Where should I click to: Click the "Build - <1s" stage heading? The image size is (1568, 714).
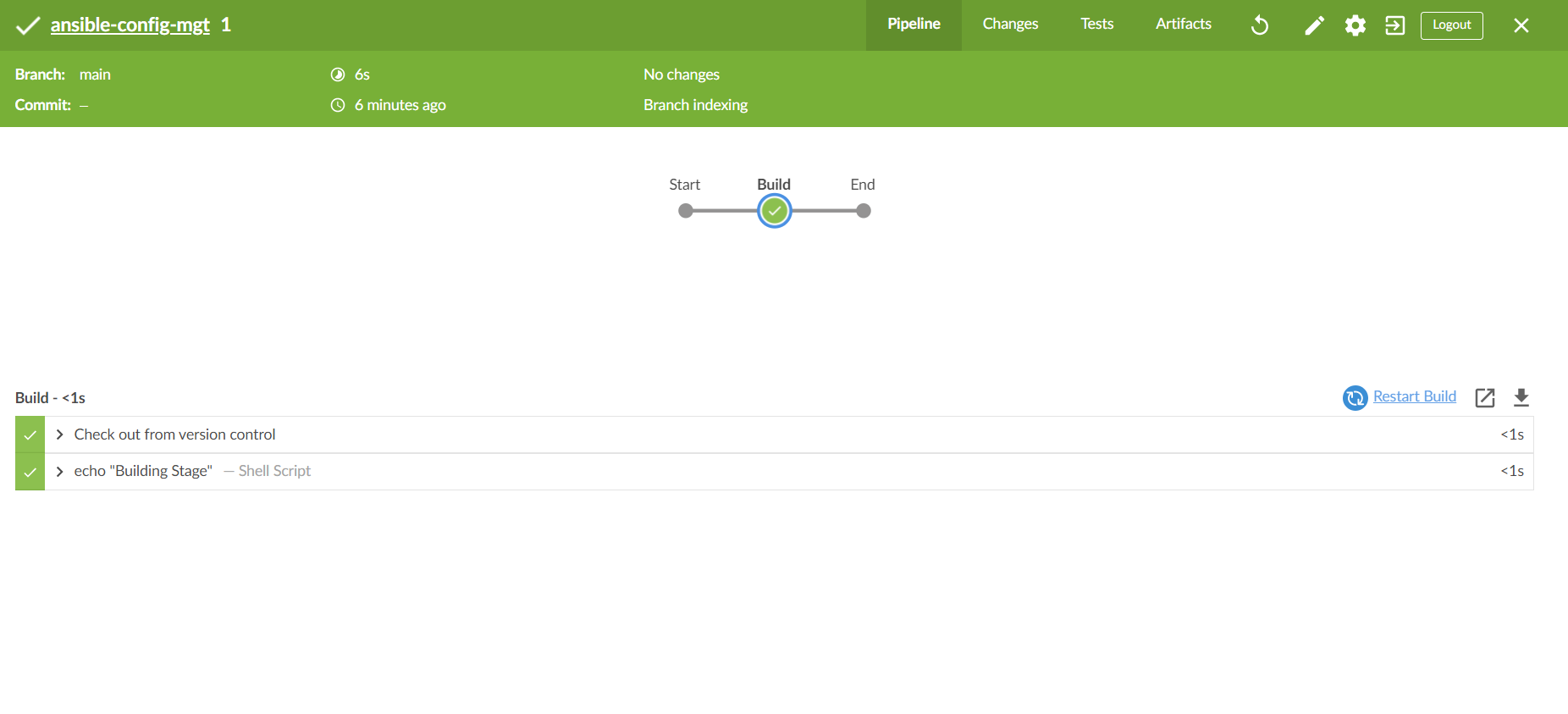tap(50, 398)
